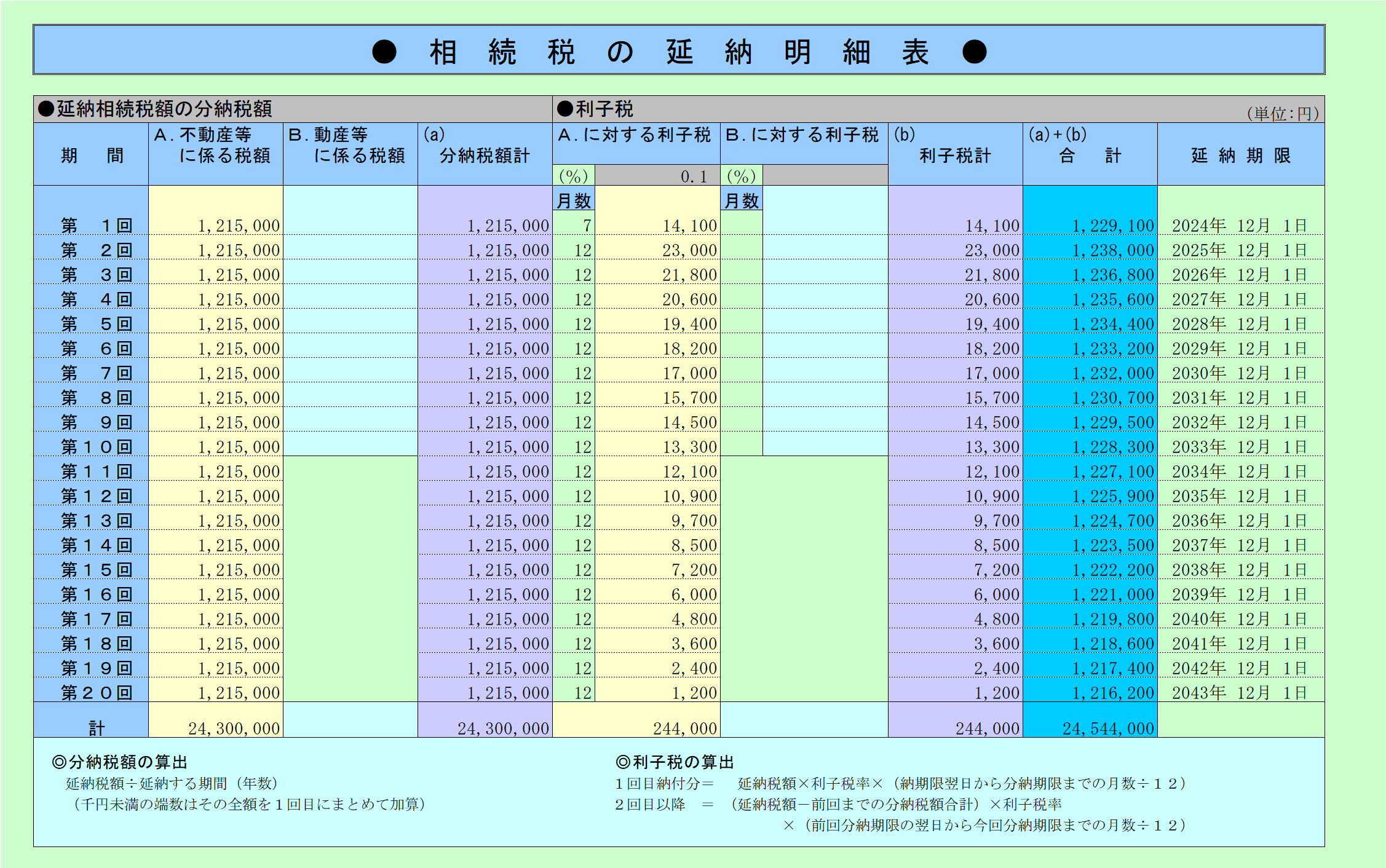
Task: Select the 第4回 row label
Action: pyautogui.click(x=97, y=299)
